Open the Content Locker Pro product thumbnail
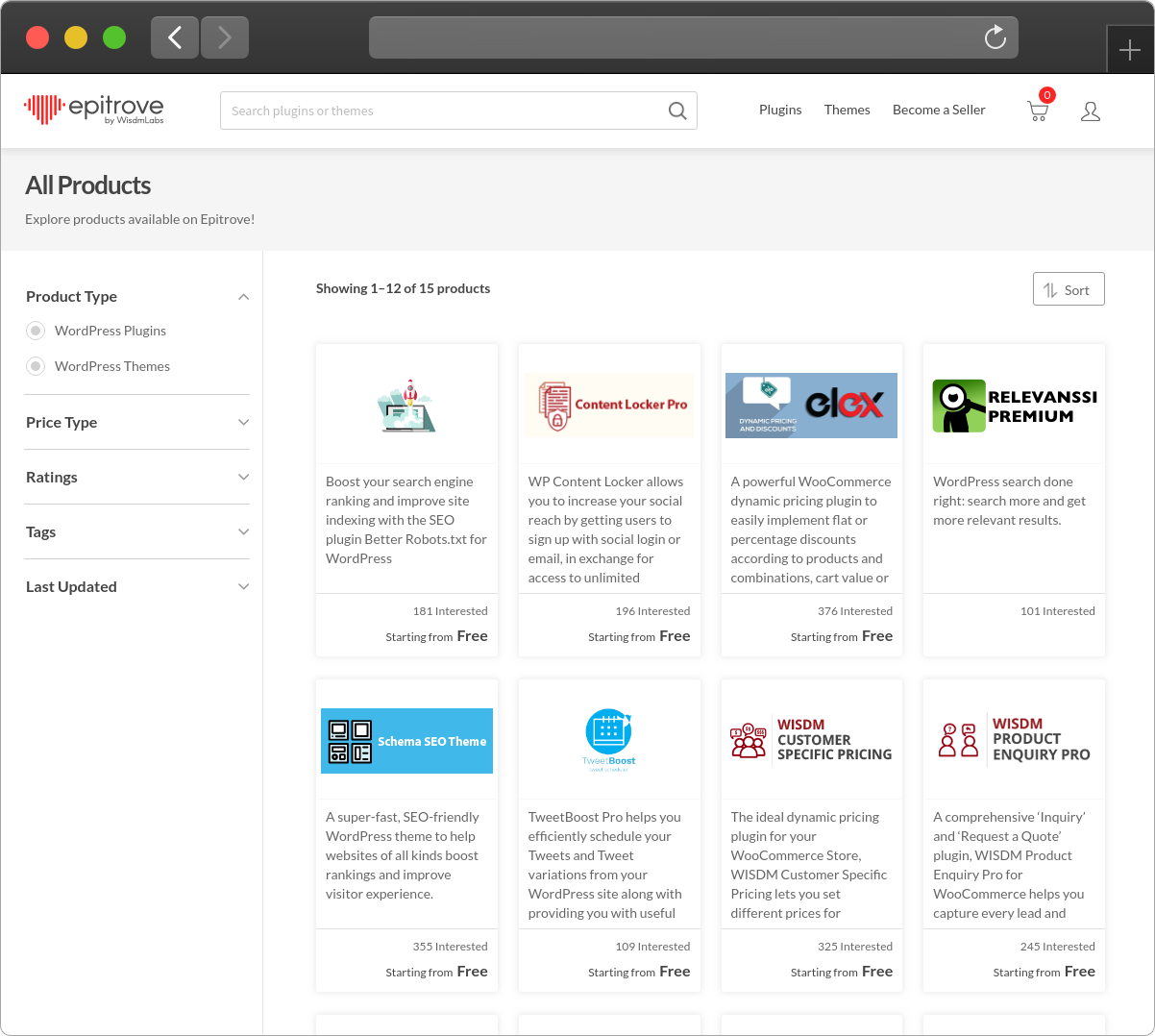Image resolution: width=1155 pixels, height=1036 pixels. (608, 405)
